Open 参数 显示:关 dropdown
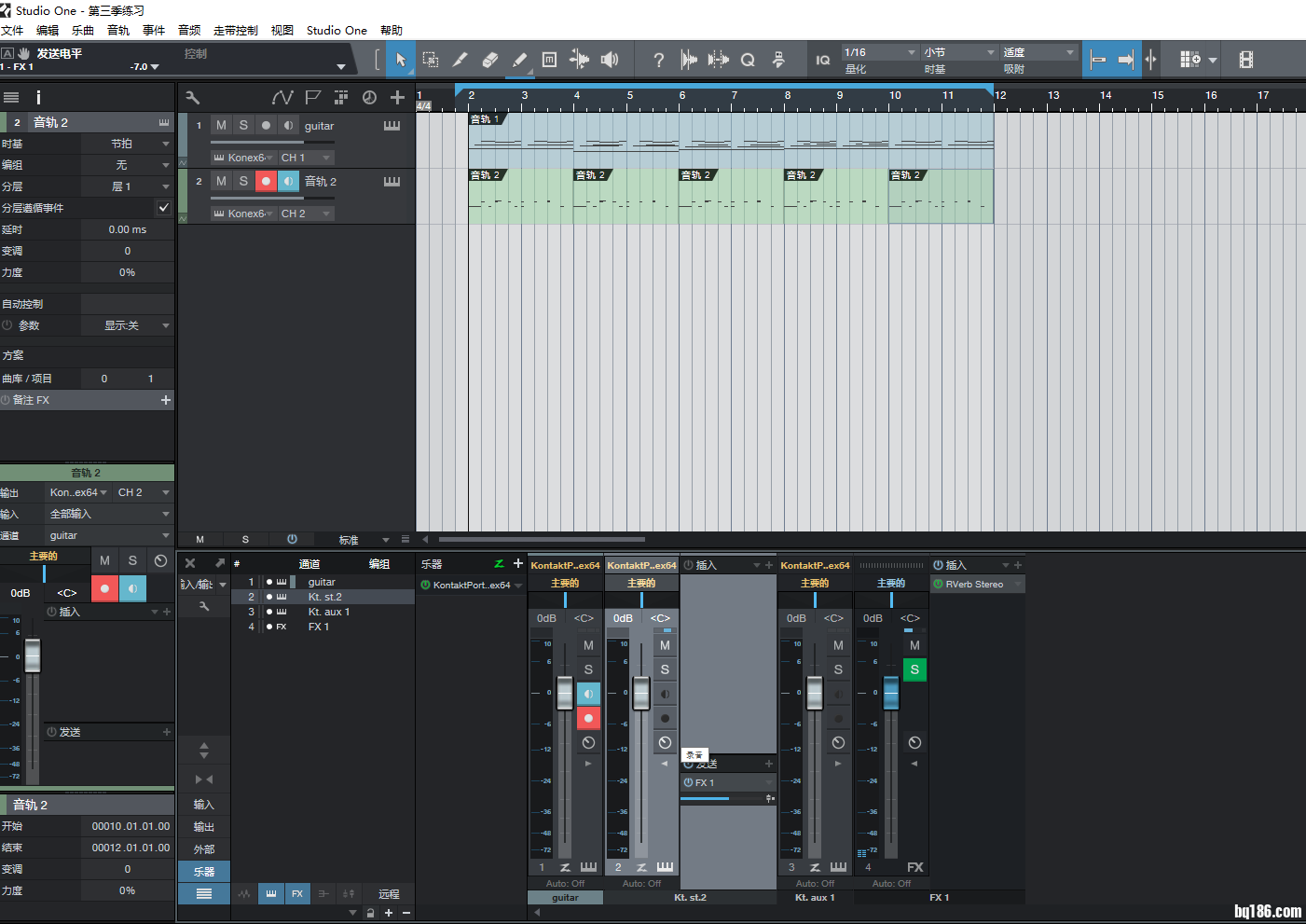 pos(128,325)
